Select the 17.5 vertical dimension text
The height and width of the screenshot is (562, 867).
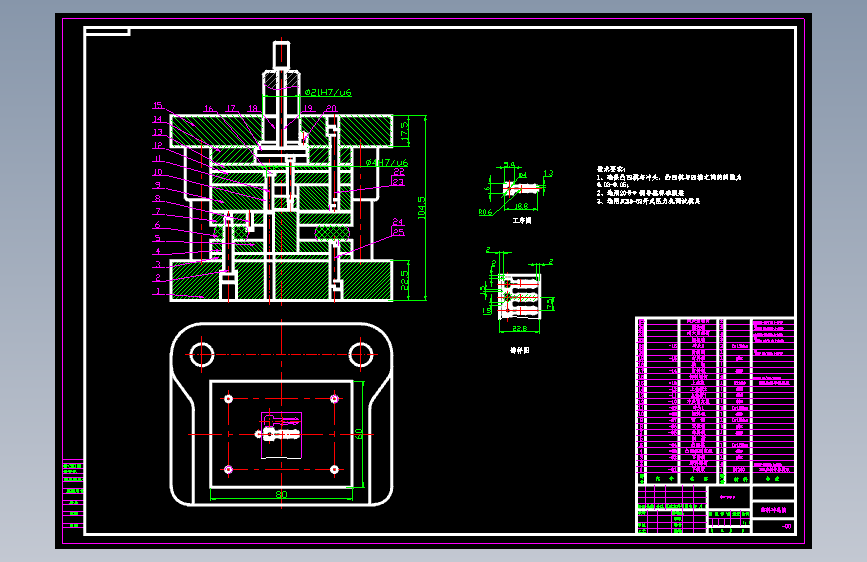(404, 131)
